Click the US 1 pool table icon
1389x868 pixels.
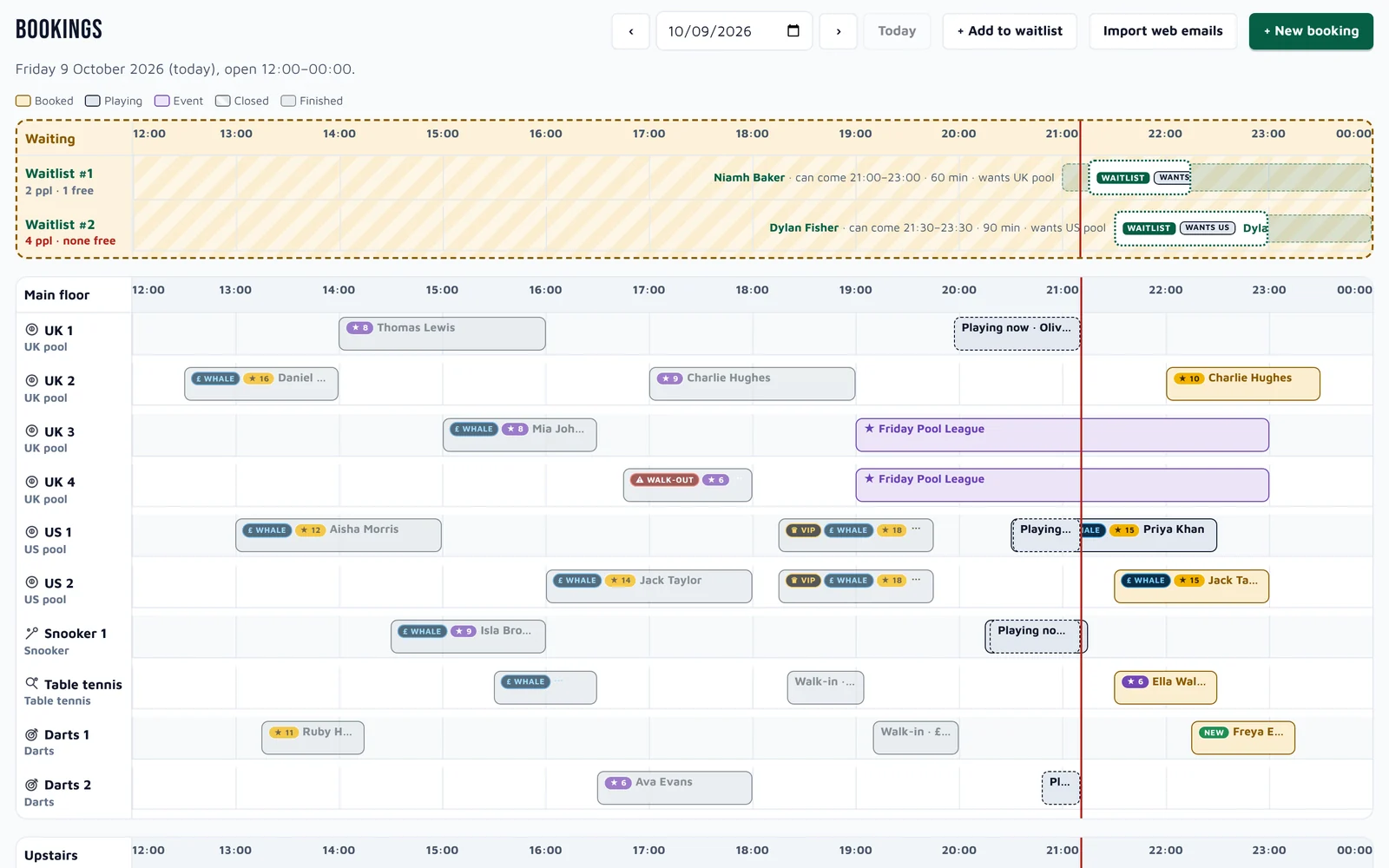coord(32,532)
